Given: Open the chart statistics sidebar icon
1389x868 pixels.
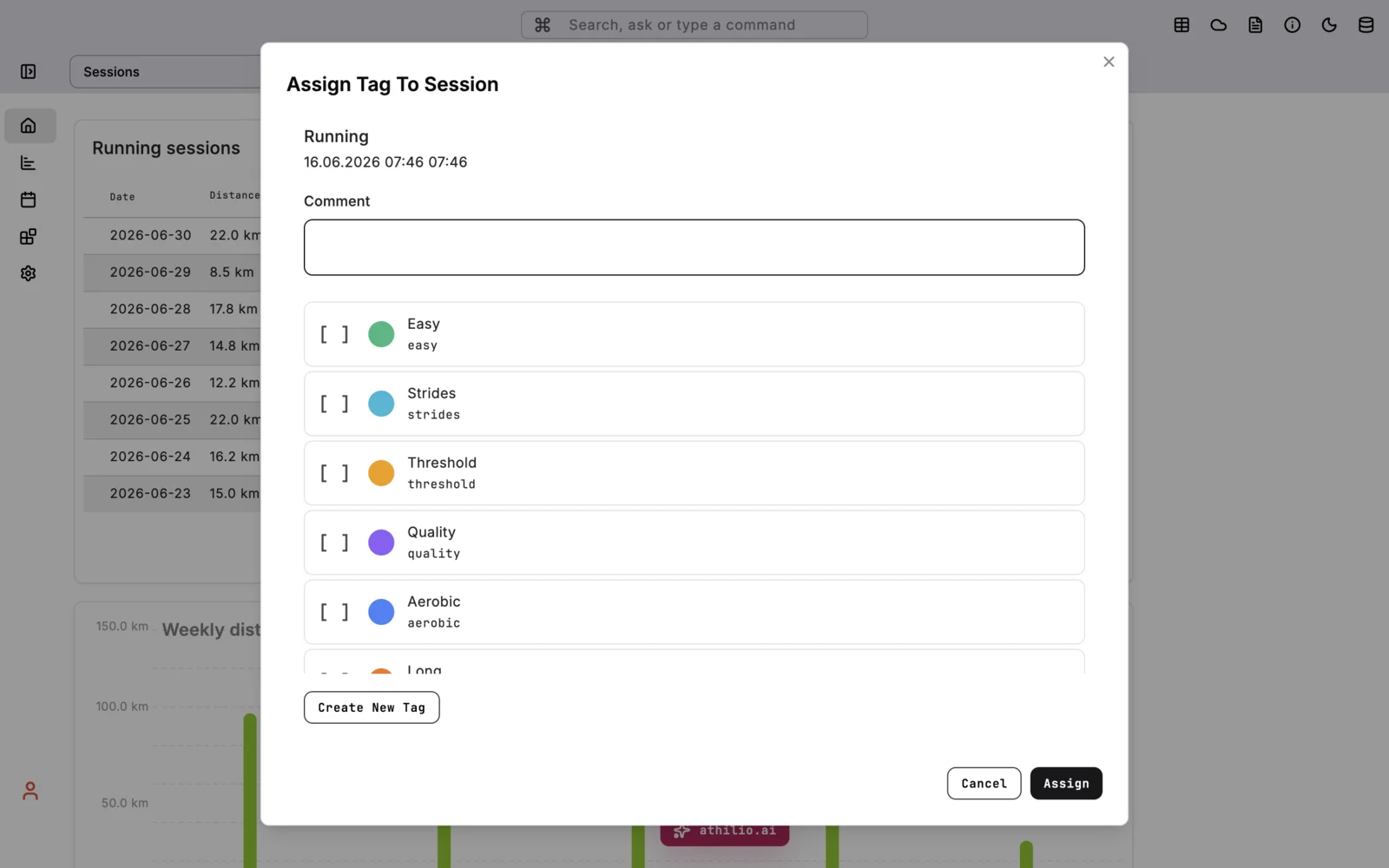Looking at the screenshot, I should tap(29, 163).
